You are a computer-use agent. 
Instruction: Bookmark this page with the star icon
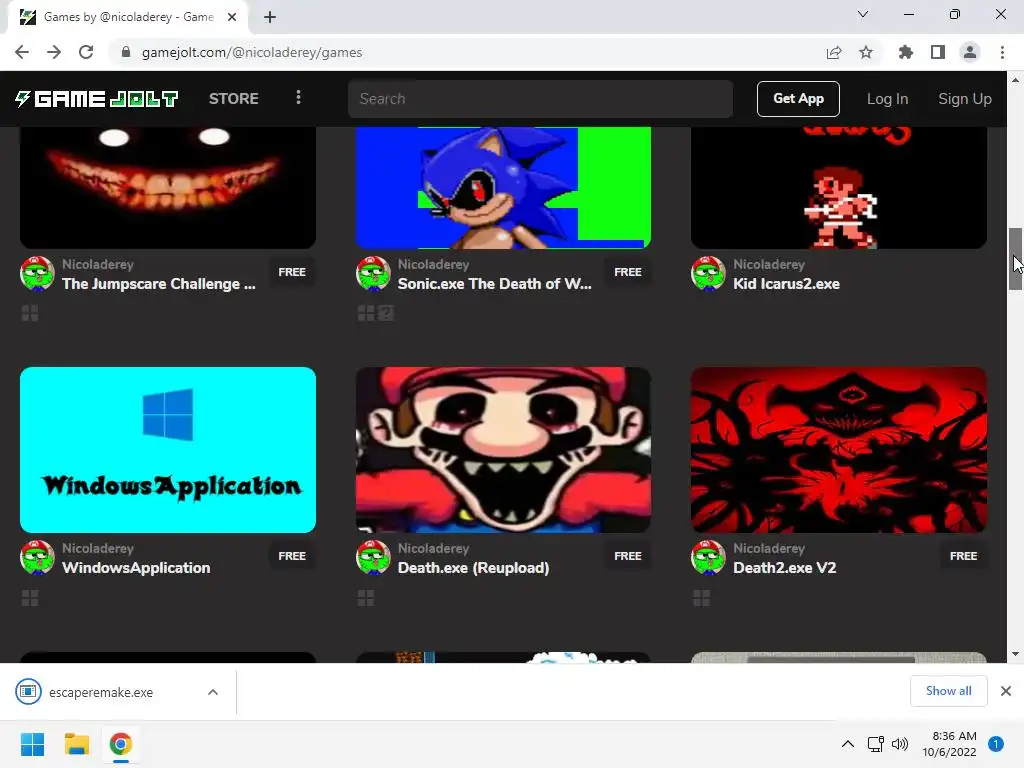866,52
